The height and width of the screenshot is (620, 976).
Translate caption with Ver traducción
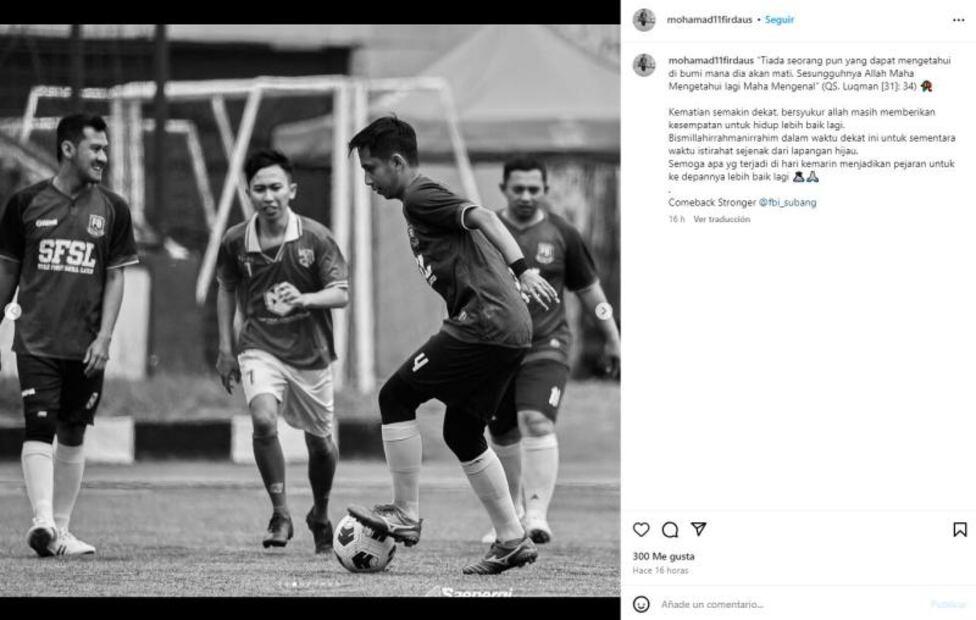click(721, 219)
